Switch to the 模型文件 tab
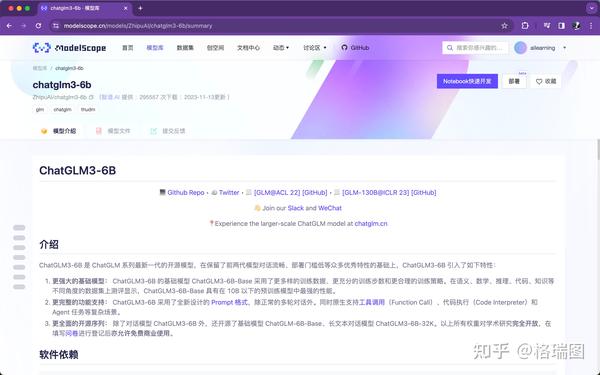Screen dimensions: 600x375 113,131
